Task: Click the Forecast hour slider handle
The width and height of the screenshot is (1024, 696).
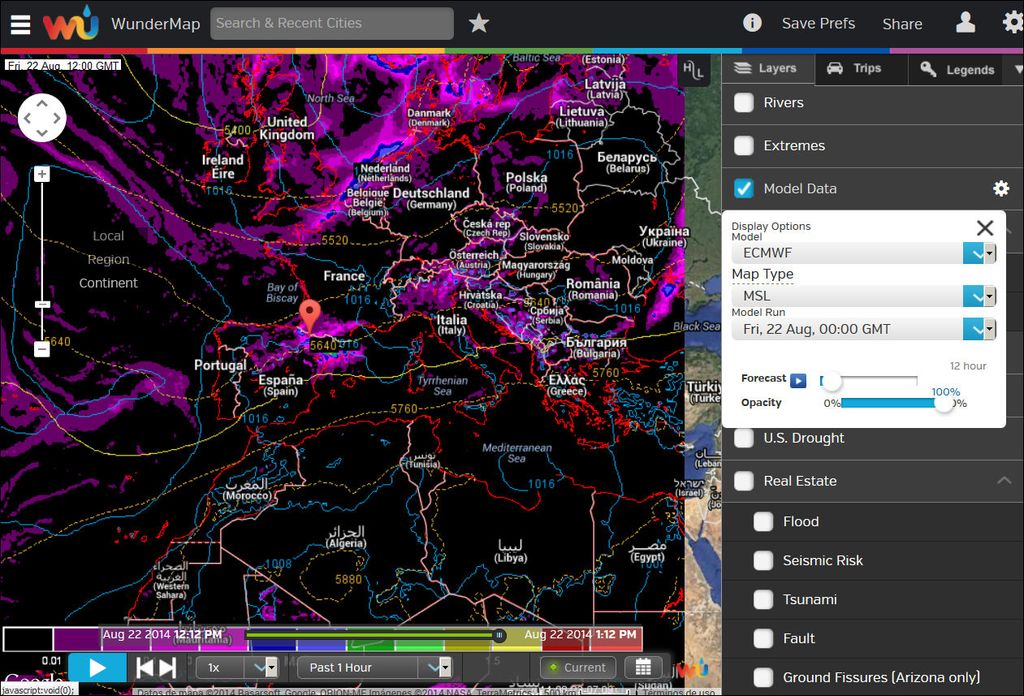Action: click(831, 381)
